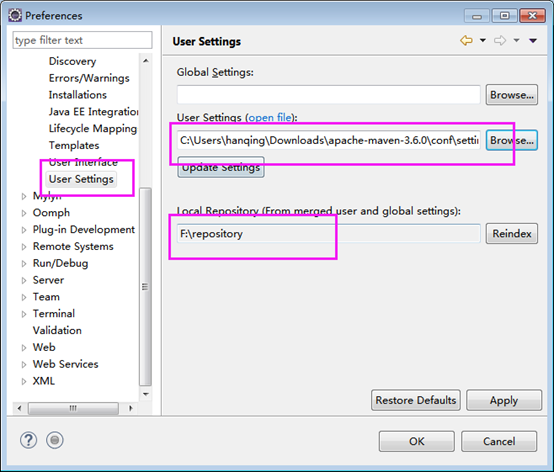Browse for Global Settings file
The height and width of the screenshot is (472, 554).
coord(512,95)
